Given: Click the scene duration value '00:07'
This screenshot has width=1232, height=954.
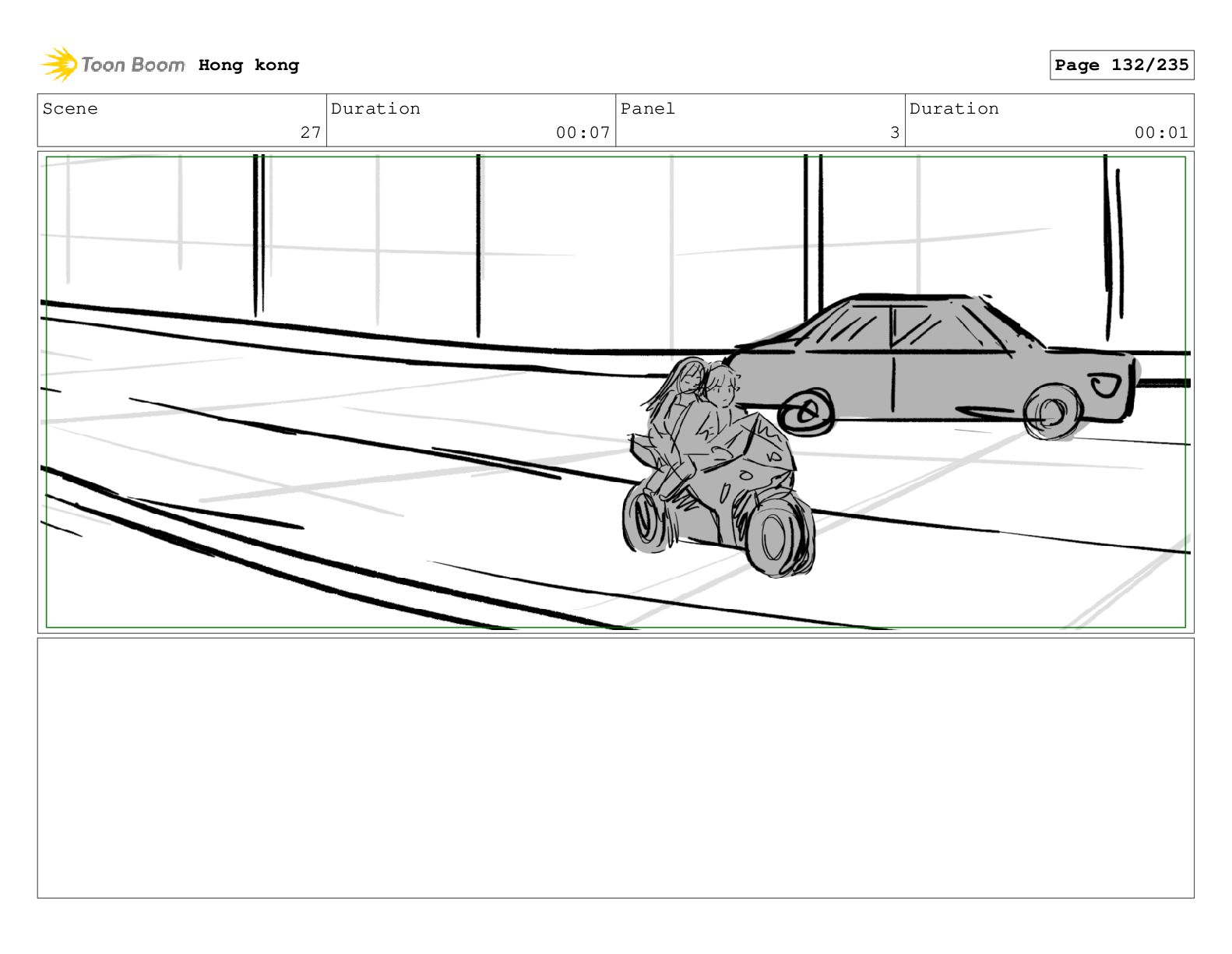Looking at the screenshot, I should click(583, 132).
